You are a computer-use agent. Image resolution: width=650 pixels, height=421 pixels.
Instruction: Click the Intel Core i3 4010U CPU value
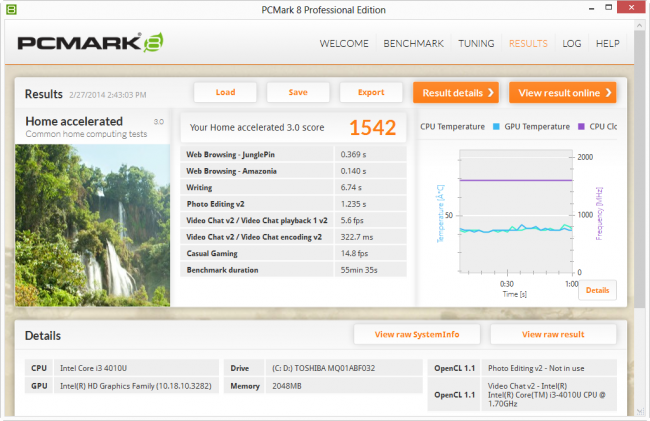(94, 368)
